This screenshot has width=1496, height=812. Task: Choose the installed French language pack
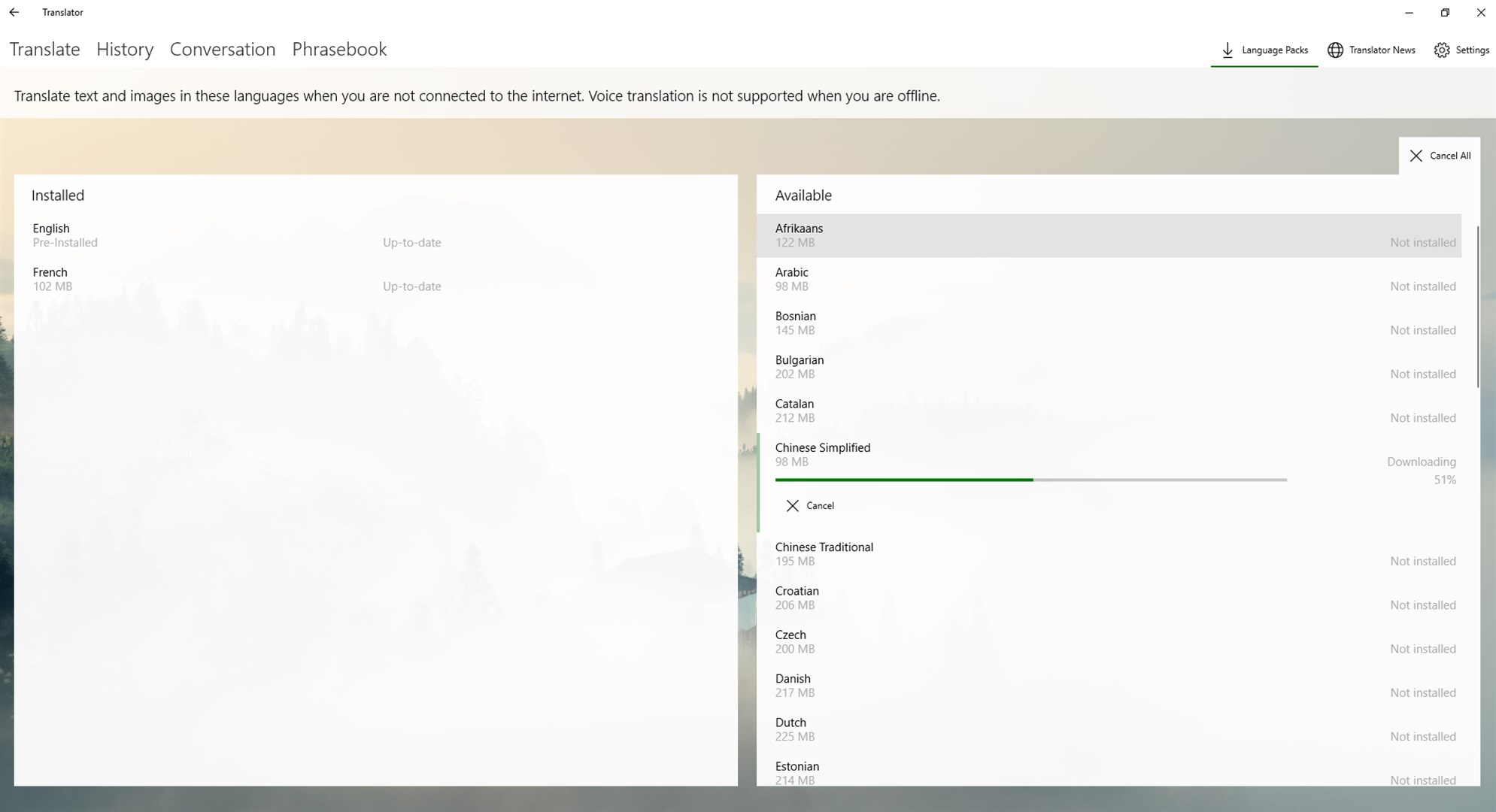(226, 279)
